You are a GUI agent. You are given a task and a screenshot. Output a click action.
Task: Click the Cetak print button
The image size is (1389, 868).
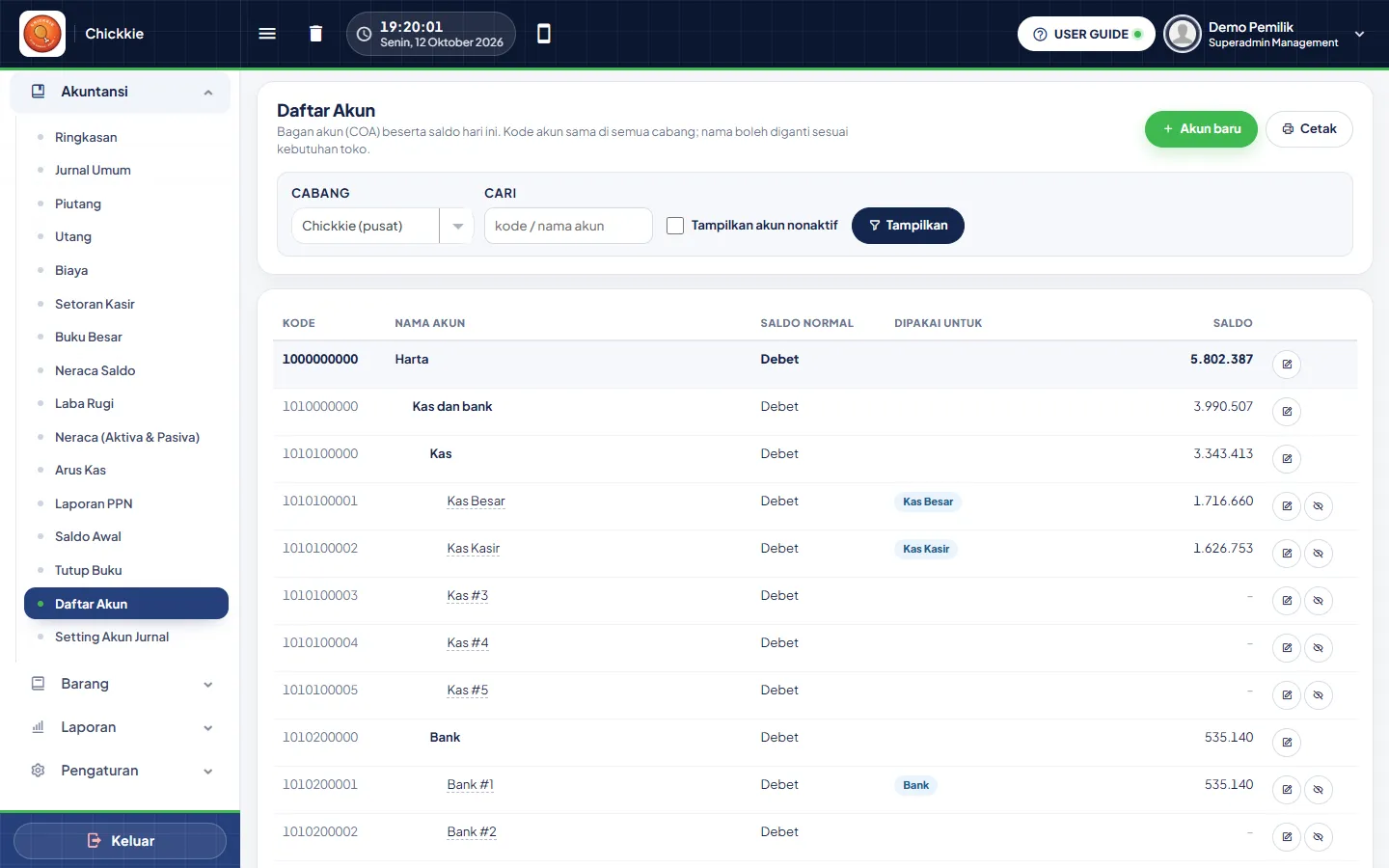tap(1309, 129)
